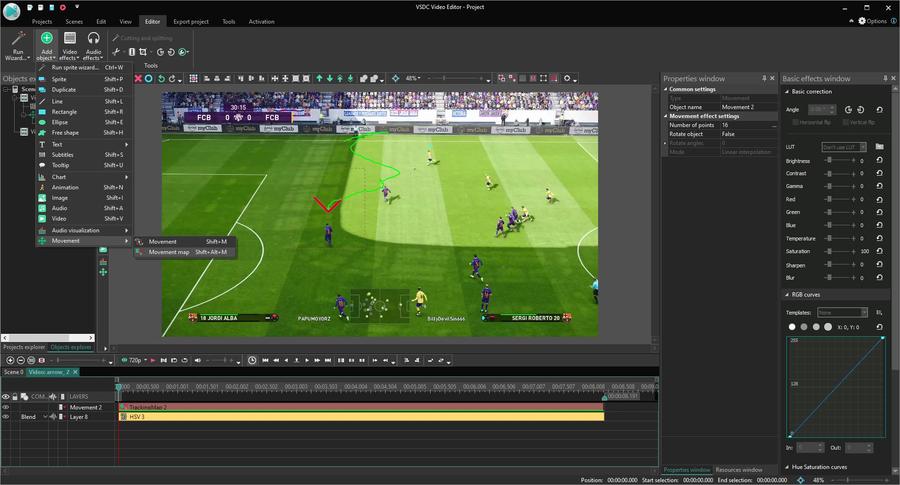The height and width of the screenshot is (485, 900).
Task: Select Movement in the submenu
Action: coord(184,242)
